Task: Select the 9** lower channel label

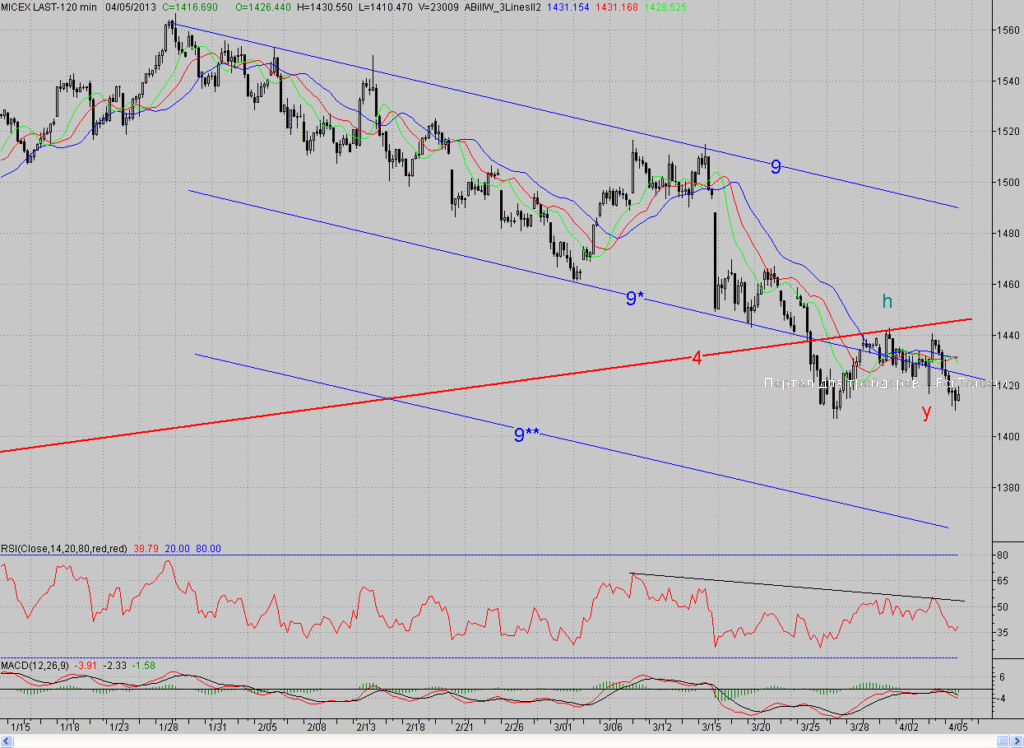Action: [526, 434]
